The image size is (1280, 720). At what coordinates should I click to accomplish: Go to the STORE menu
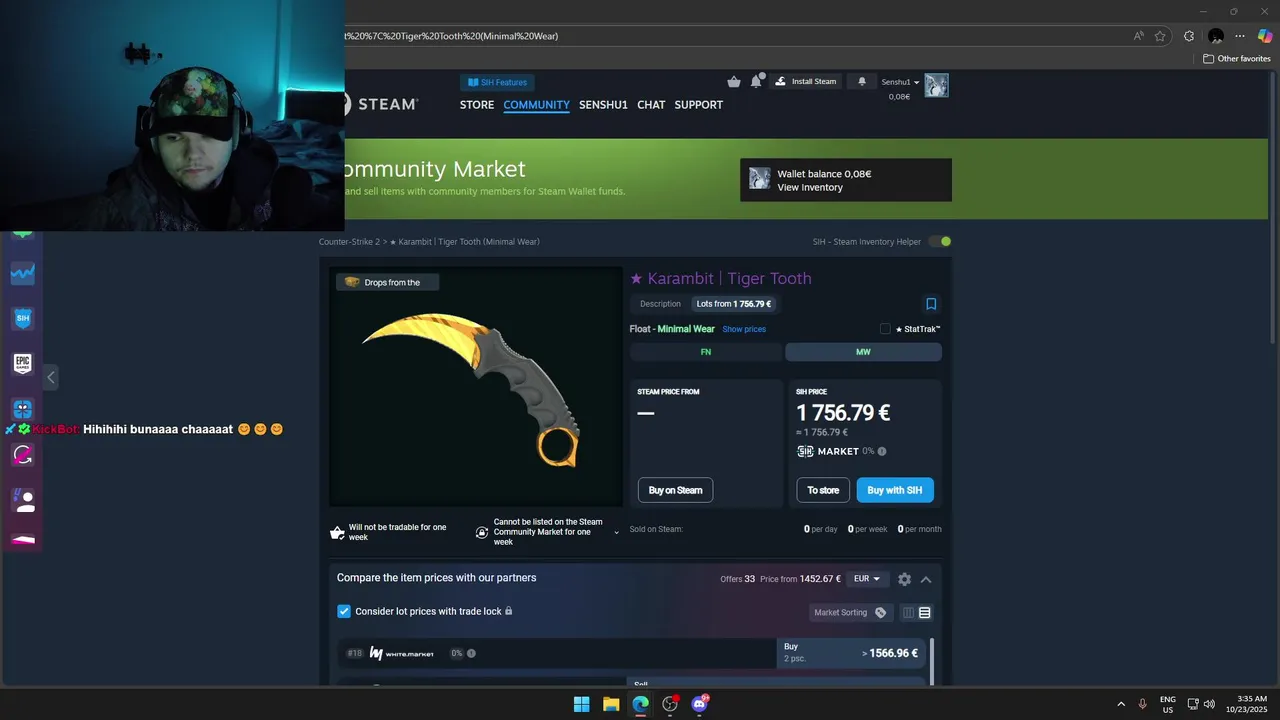477,105
